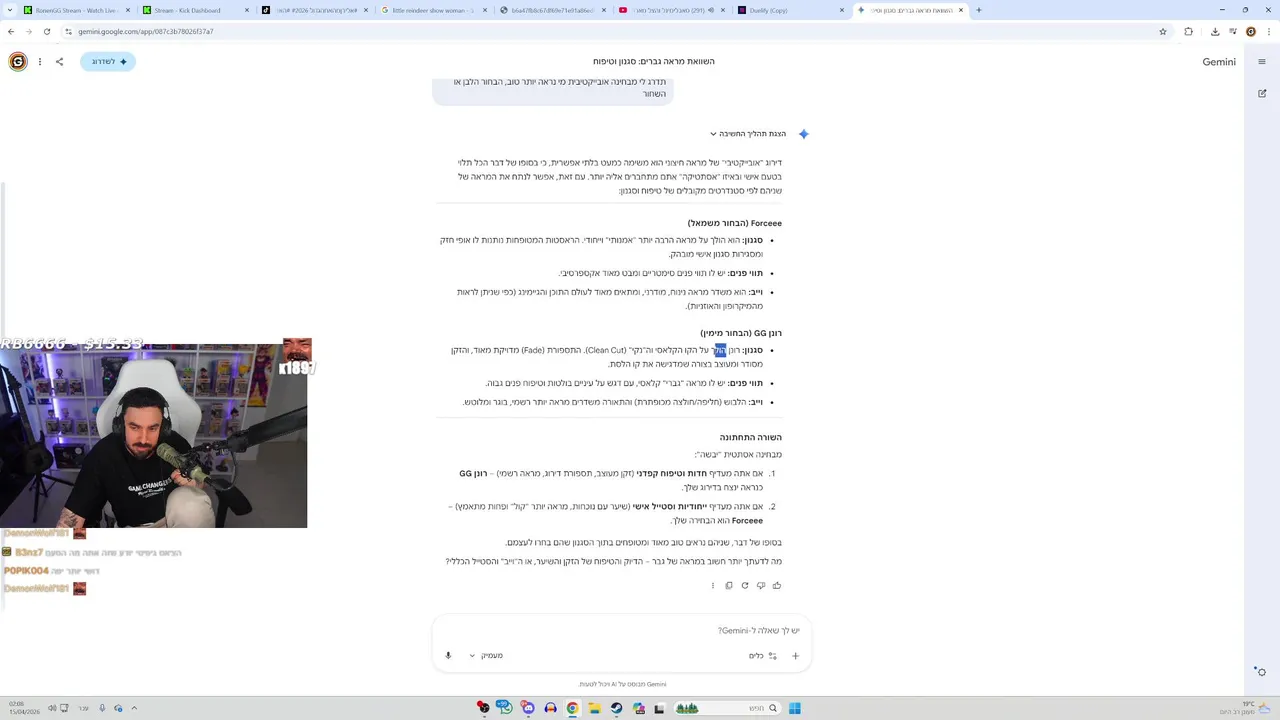
Task: Expand the הצגת תהליך החשיבה thinking section
Action: pos(748,134)
